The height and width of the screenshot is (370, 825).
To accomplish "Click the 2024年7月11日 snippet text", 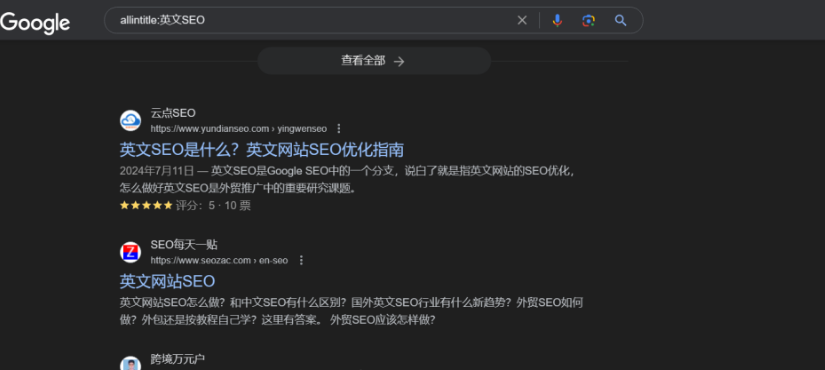I will [x=157, y=171].
